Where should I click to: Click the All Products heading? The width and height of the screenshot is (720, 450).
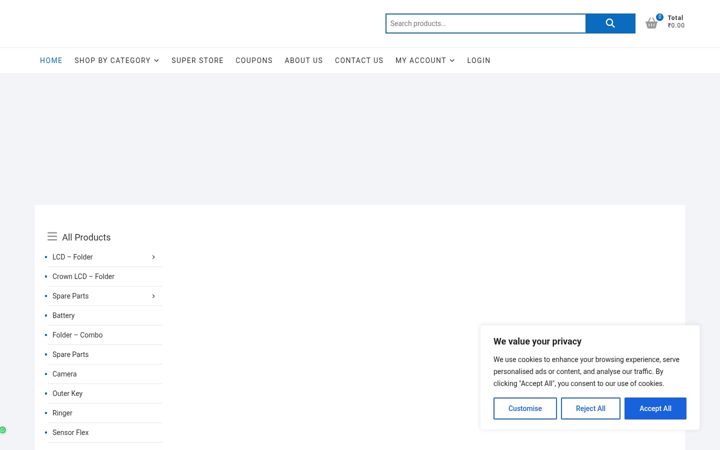coord(86,237)
